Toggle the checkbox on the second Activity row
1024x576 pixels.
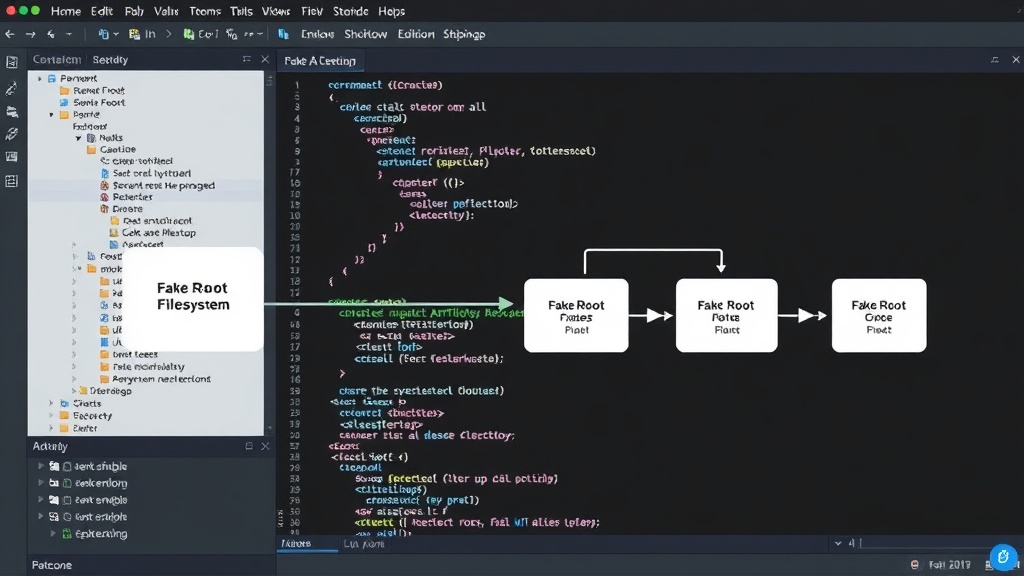pos(67,483)
